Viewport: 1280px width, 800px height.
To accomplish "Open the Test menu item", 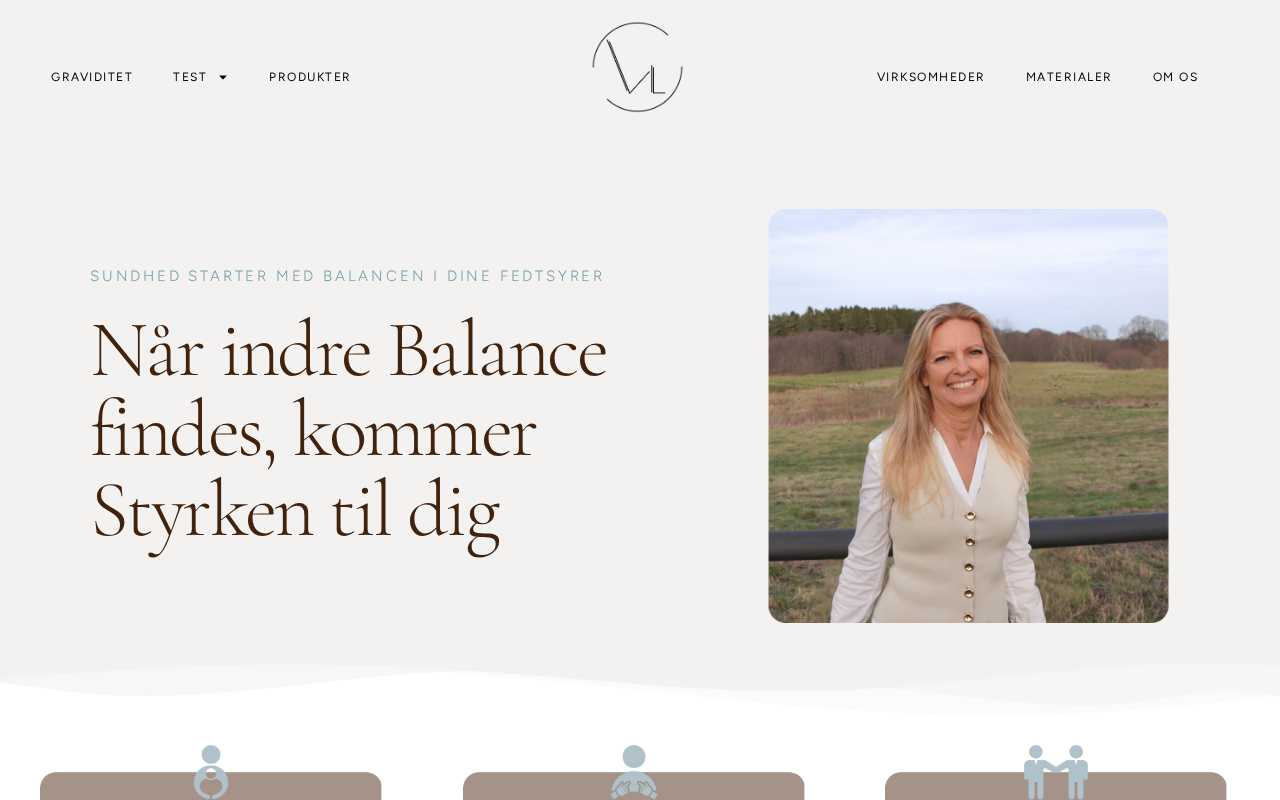I will 190,77.
